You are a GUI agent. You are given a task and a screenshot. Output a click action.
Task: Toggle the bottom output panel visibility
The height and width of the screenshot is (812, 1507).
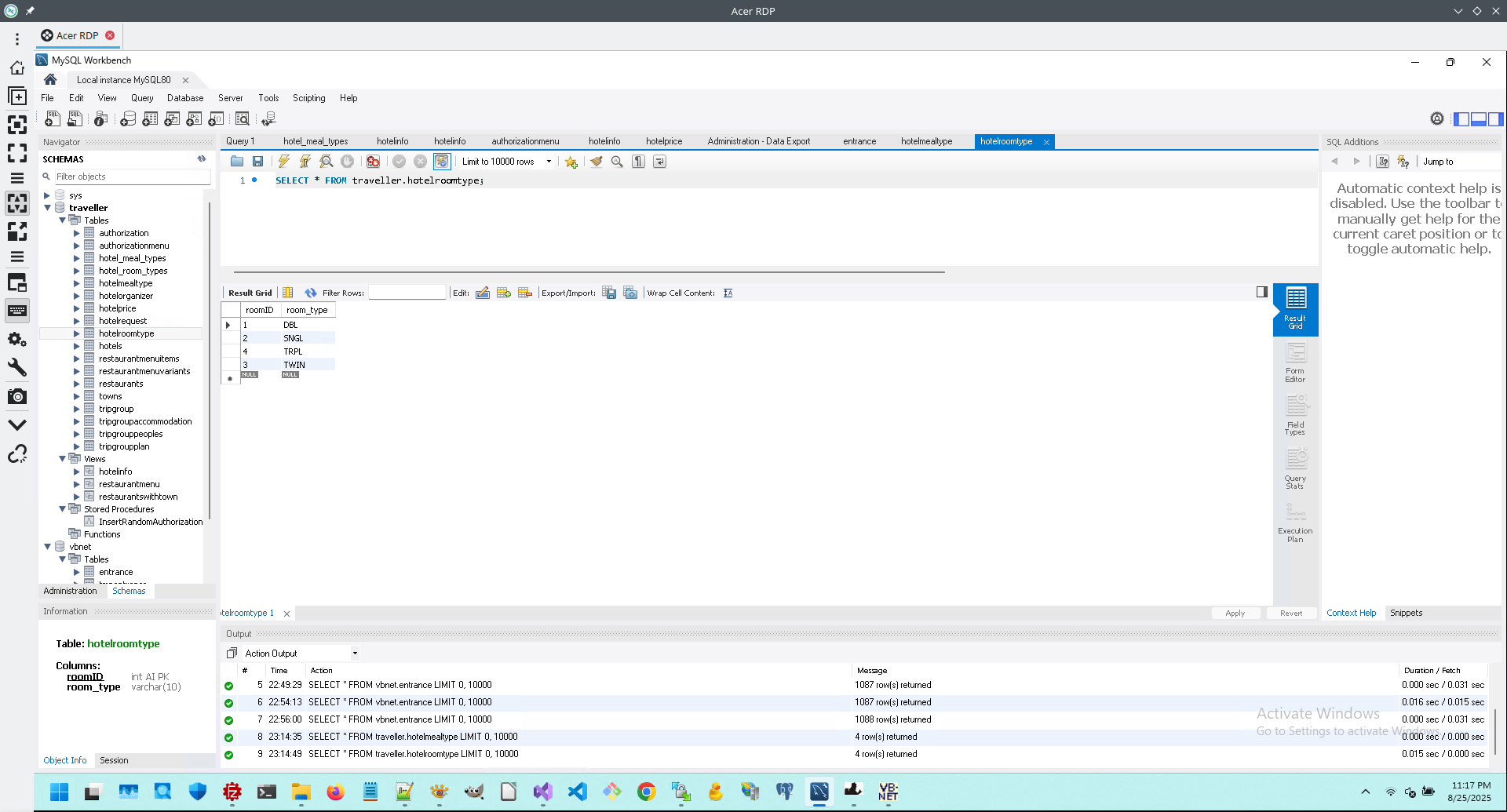[1479, 119]
